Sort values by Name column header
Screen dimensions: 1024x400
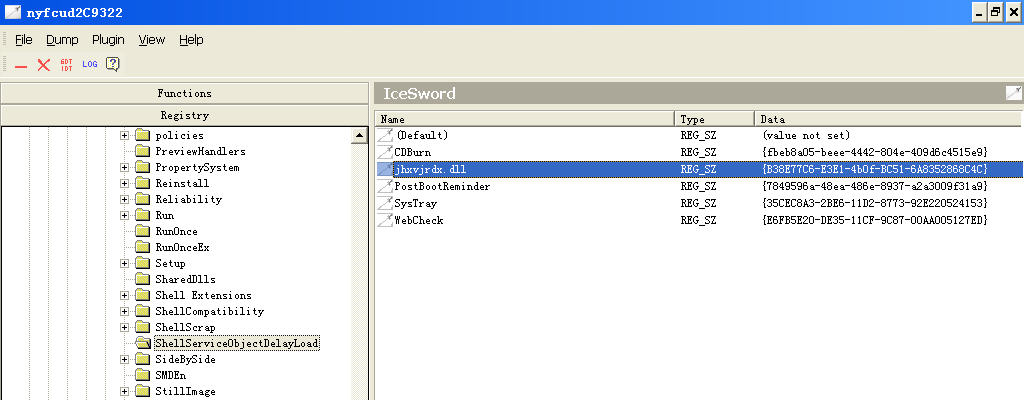pyautogui.click(x=524, y=119)
